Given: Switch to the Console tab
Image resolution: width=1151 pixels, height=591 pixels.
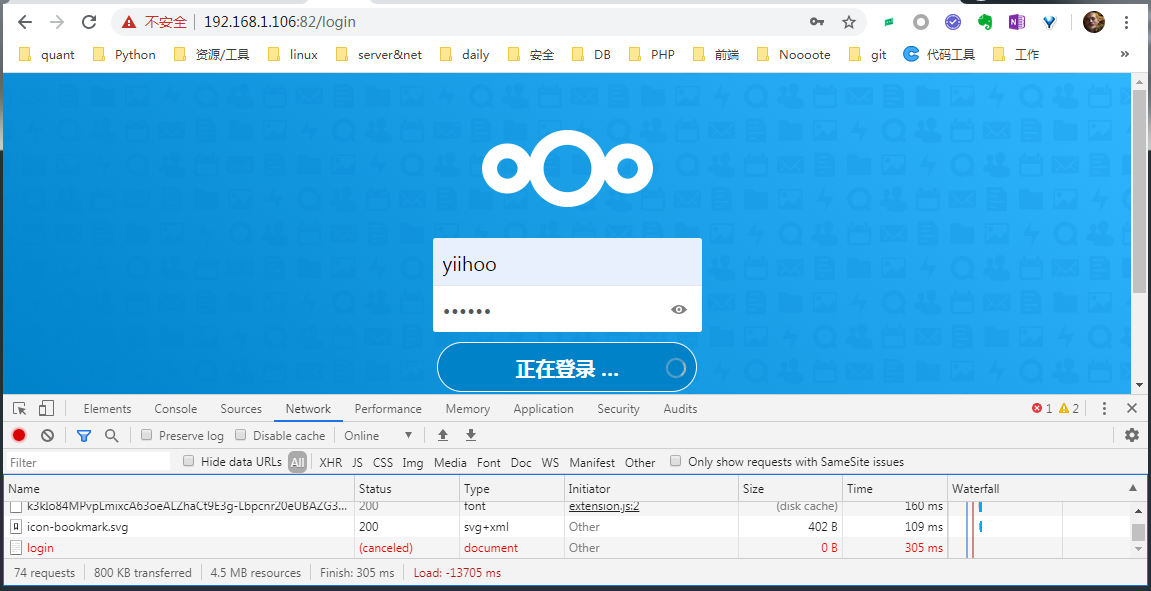Looking at the screenshot, I should pyautogui.click(x=175, y=409).
